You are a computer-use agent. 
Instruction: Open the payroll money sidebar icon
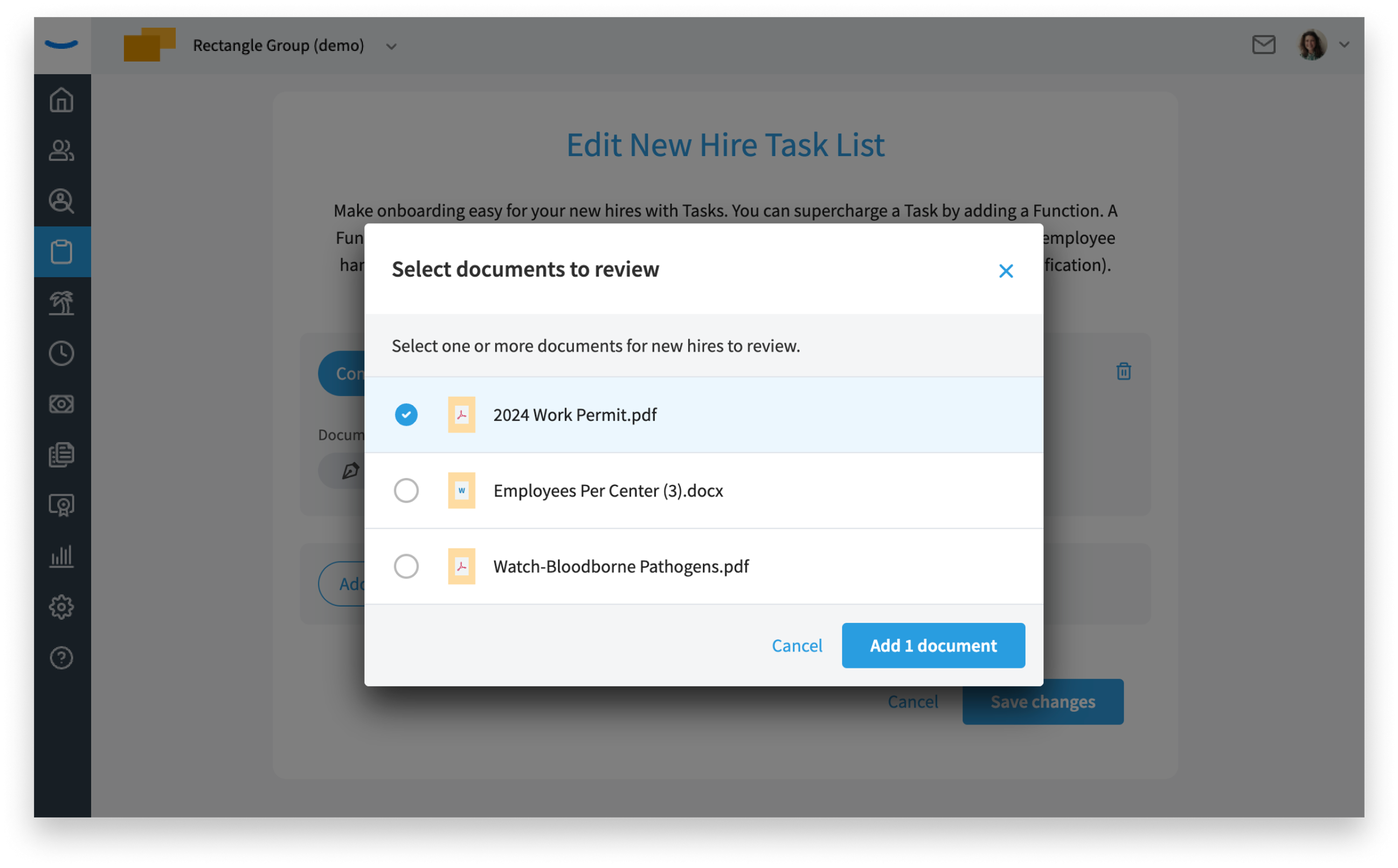pyautogui.click(x=62, y=404)
